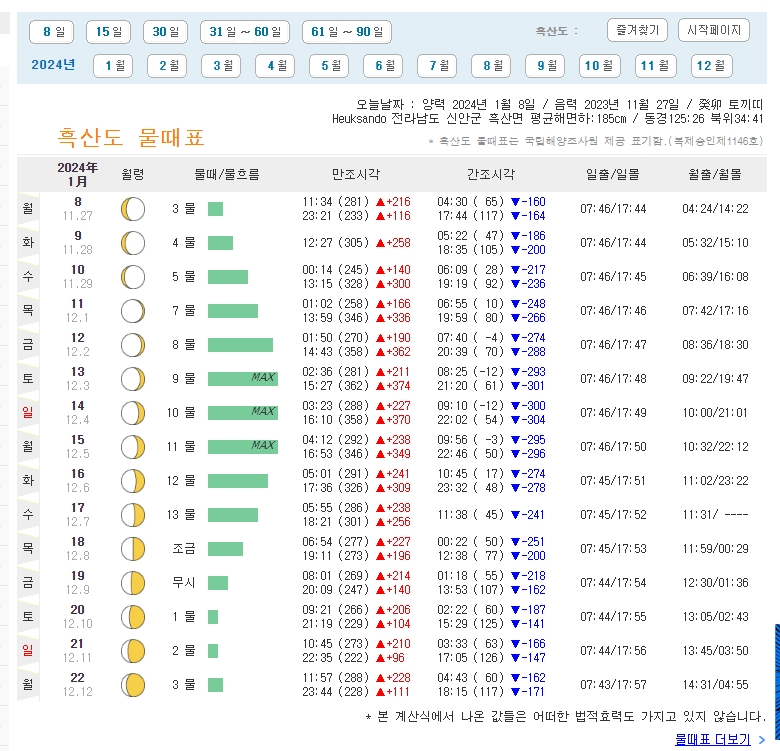Click the 12:27 (305) high tide time

tap(336, 243)
